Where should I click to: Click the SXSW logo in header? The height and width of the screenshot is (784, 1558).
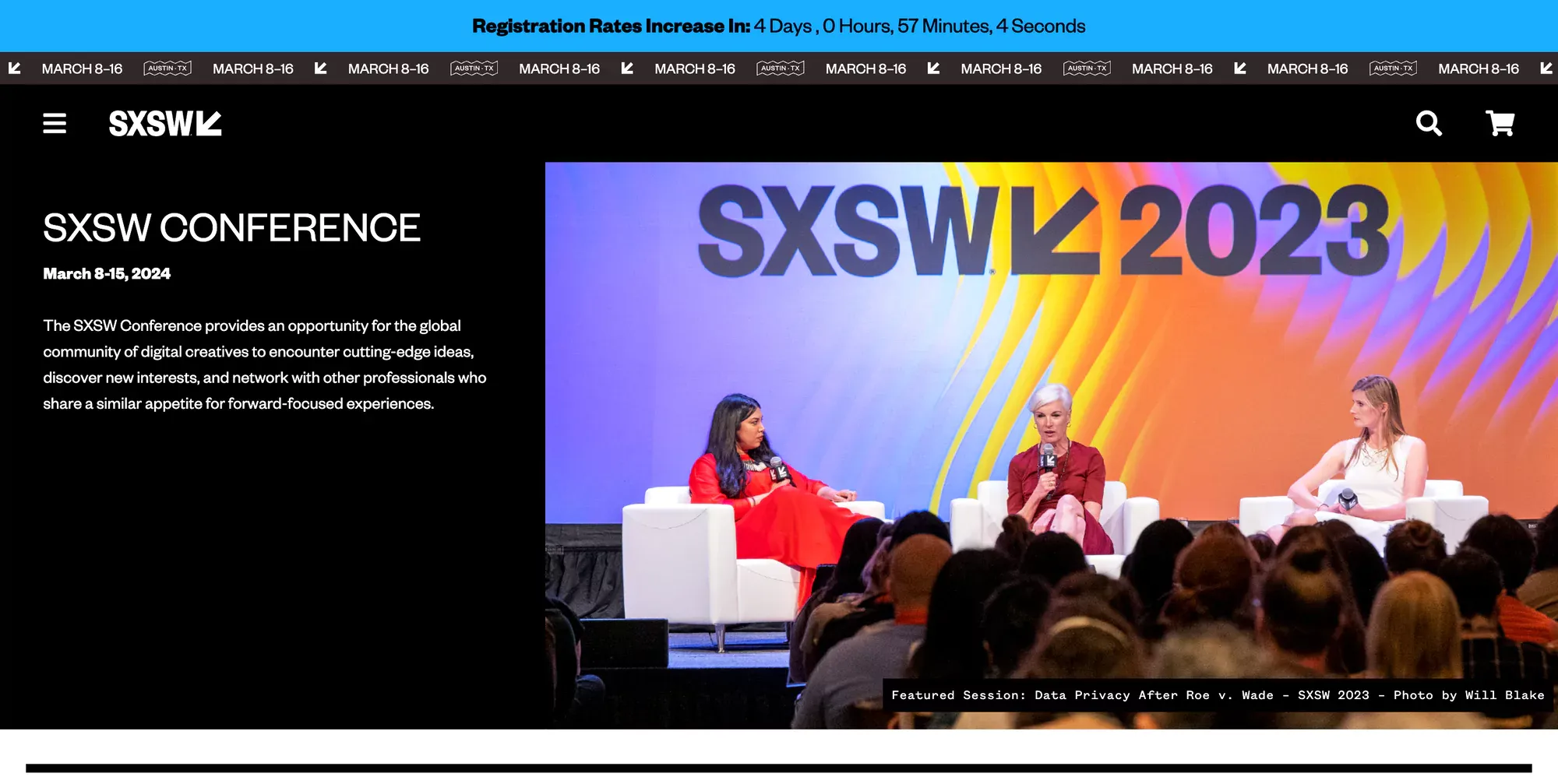(165, 123)
